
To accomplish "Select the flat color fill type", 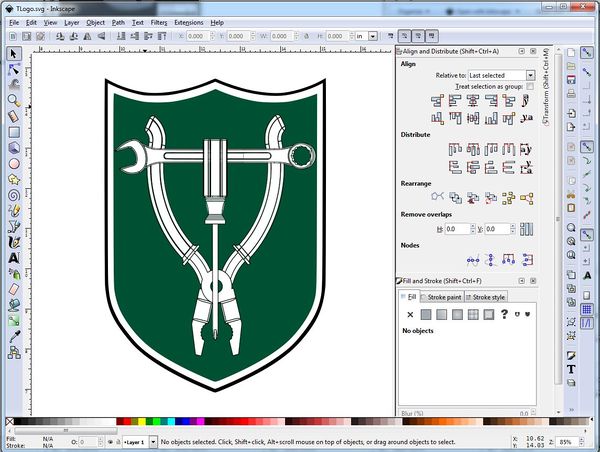I will 426,314.
